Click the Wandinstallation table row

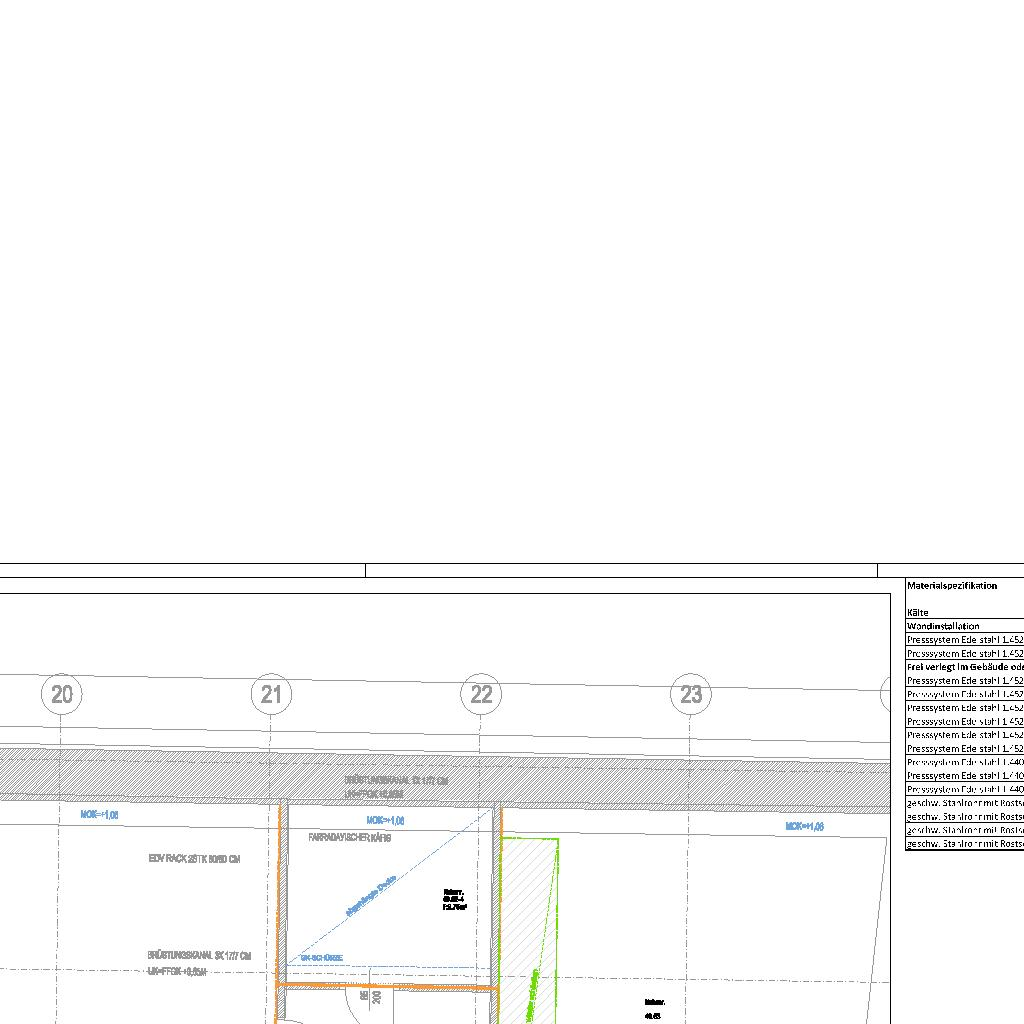(943, 626)
